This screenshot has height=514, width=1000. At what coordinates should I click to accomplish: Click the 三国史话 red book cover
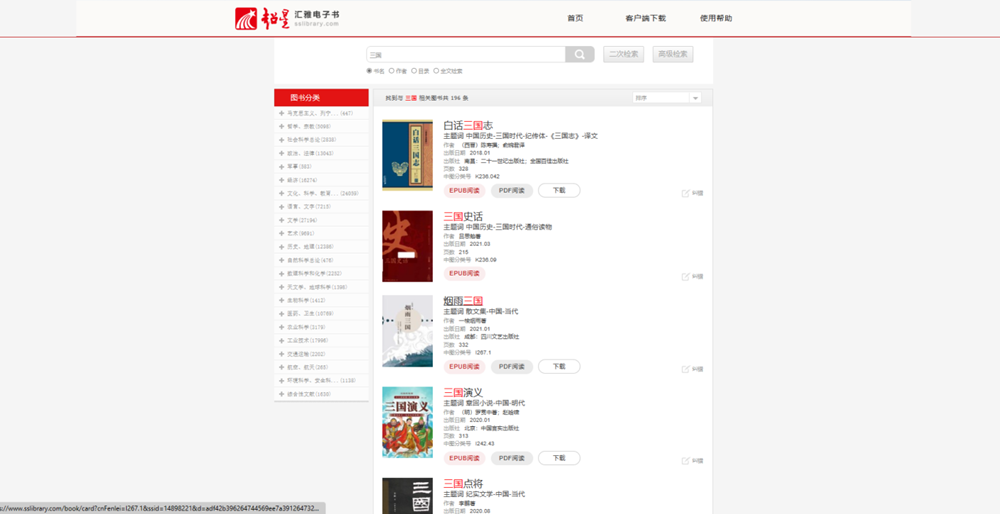408,246
